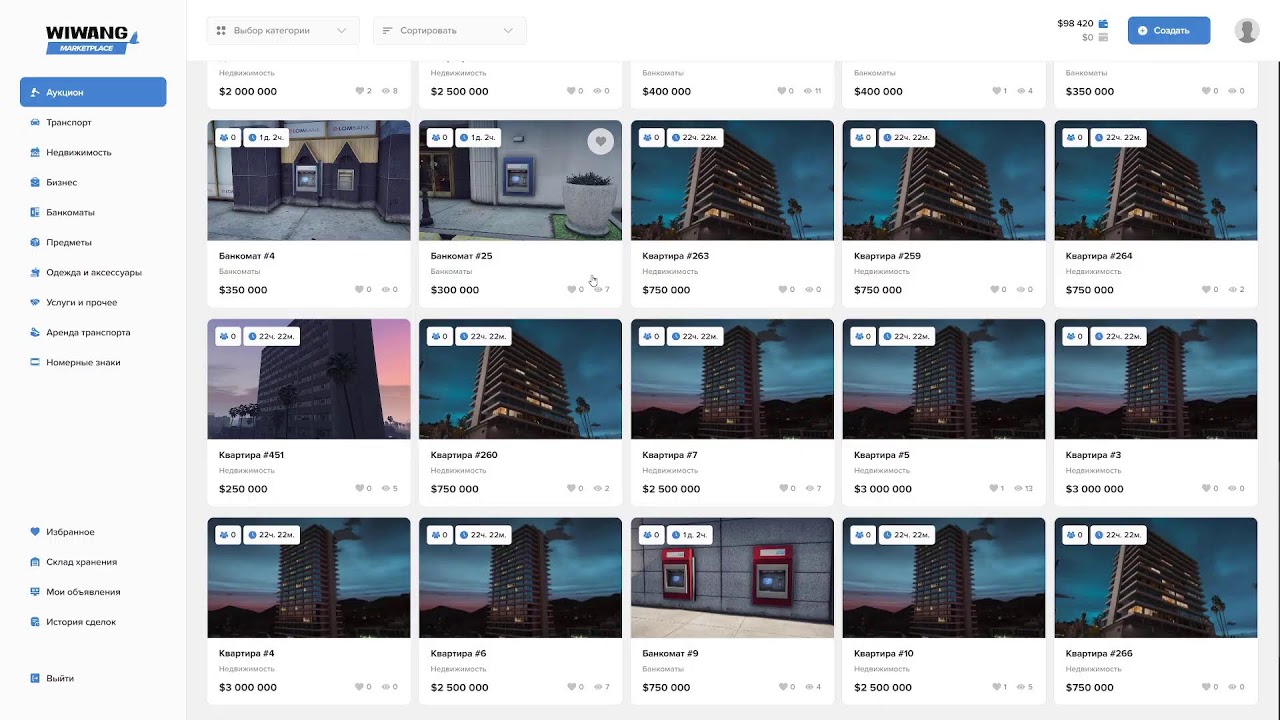Click the $98 420 balance text
Screen dimensions: 1280x720
click(x=1075, y=23)
